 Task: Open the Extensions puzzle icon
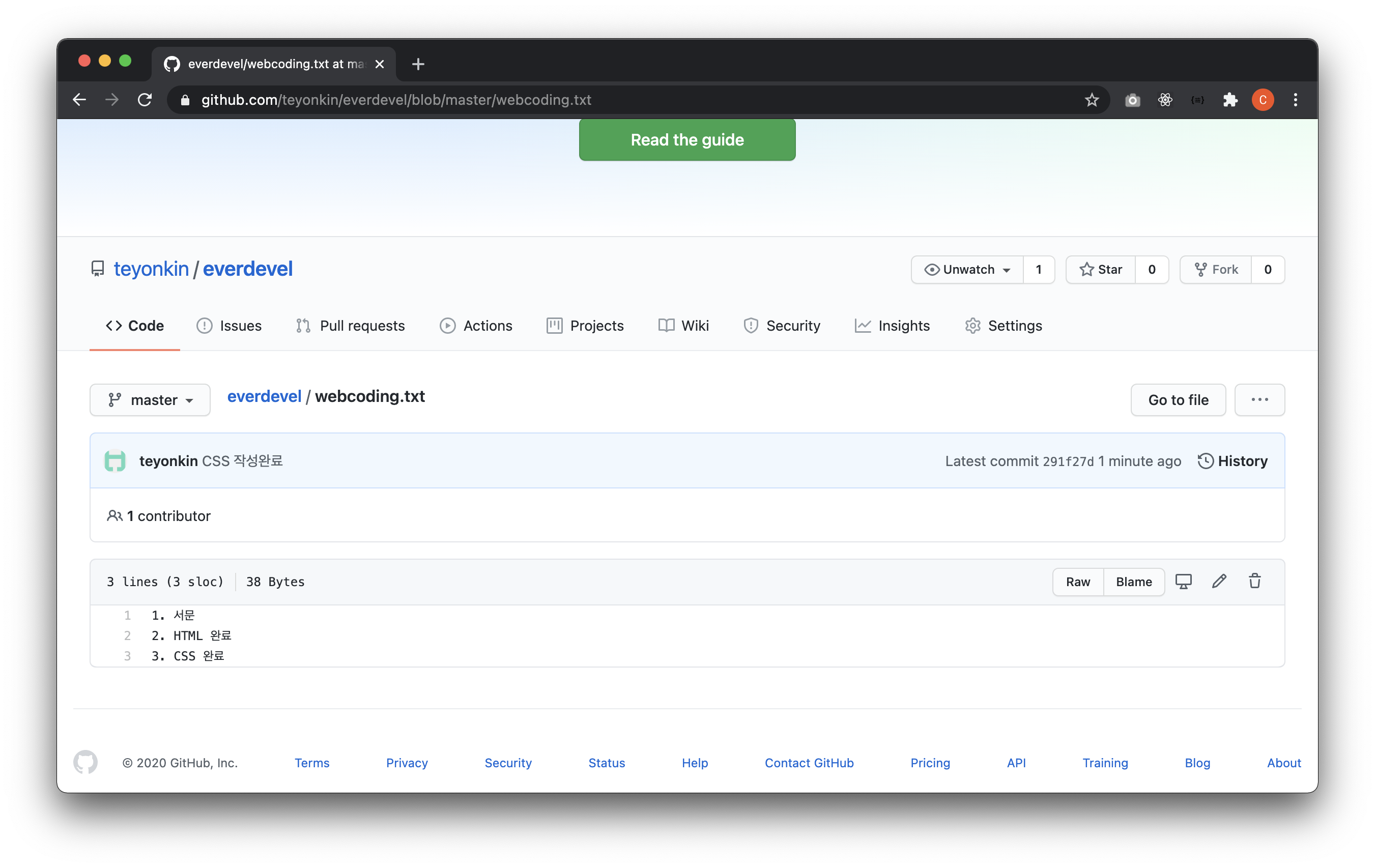click(x=1230, y=100)
